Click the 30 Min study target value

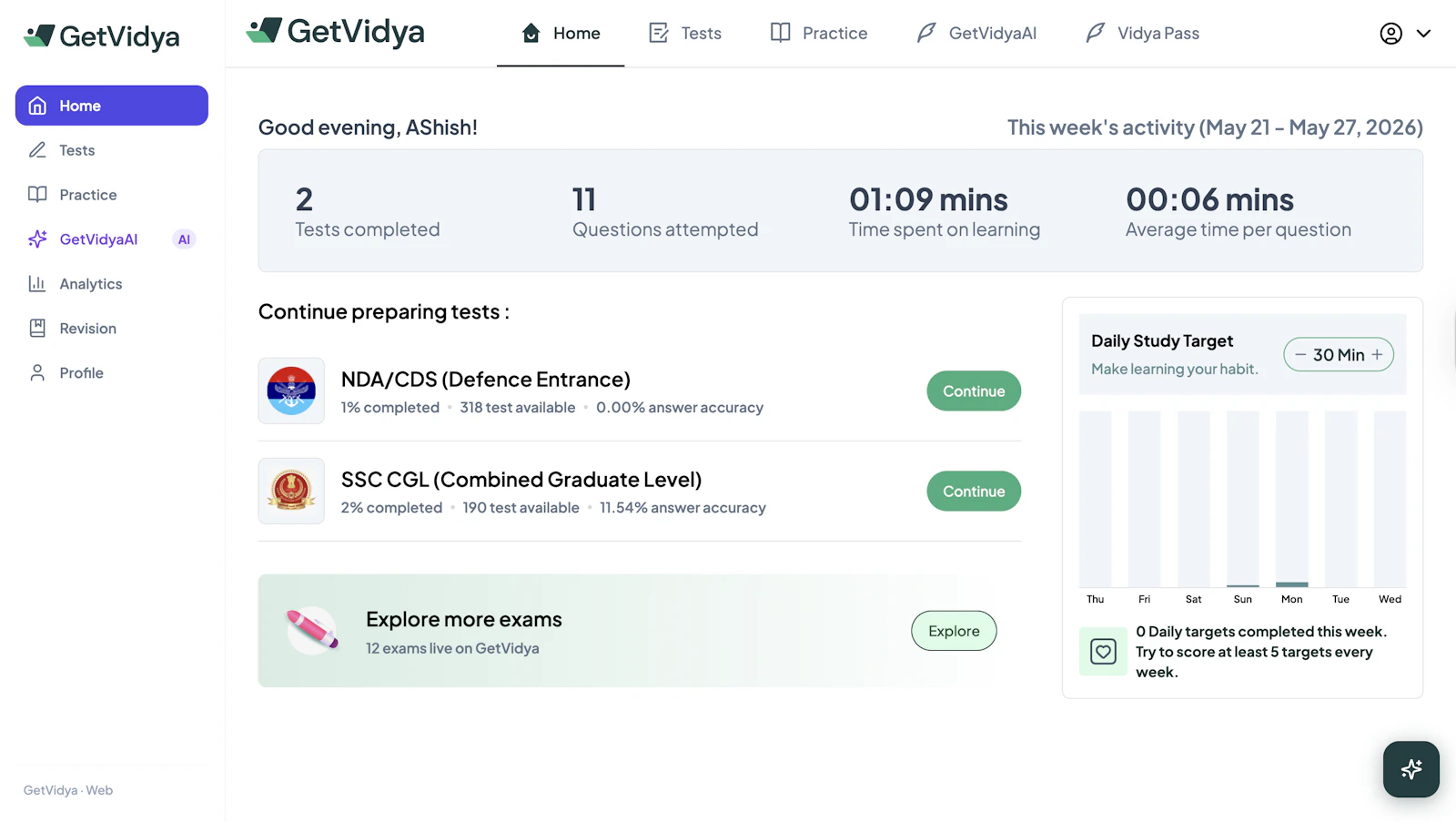tap(1339, 355)
